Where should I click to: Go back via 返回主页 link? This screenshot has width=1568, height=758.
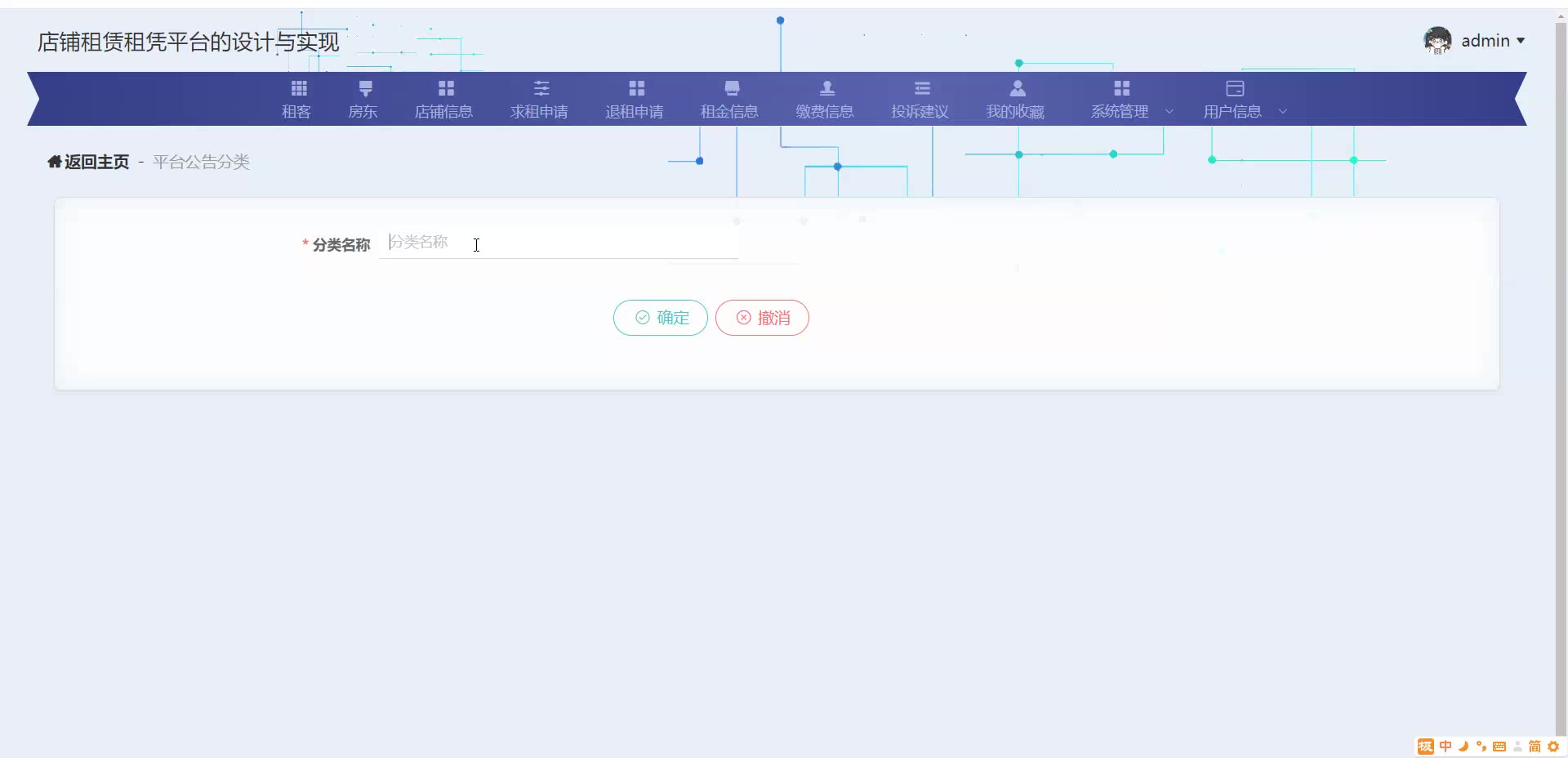click(88, 162)
